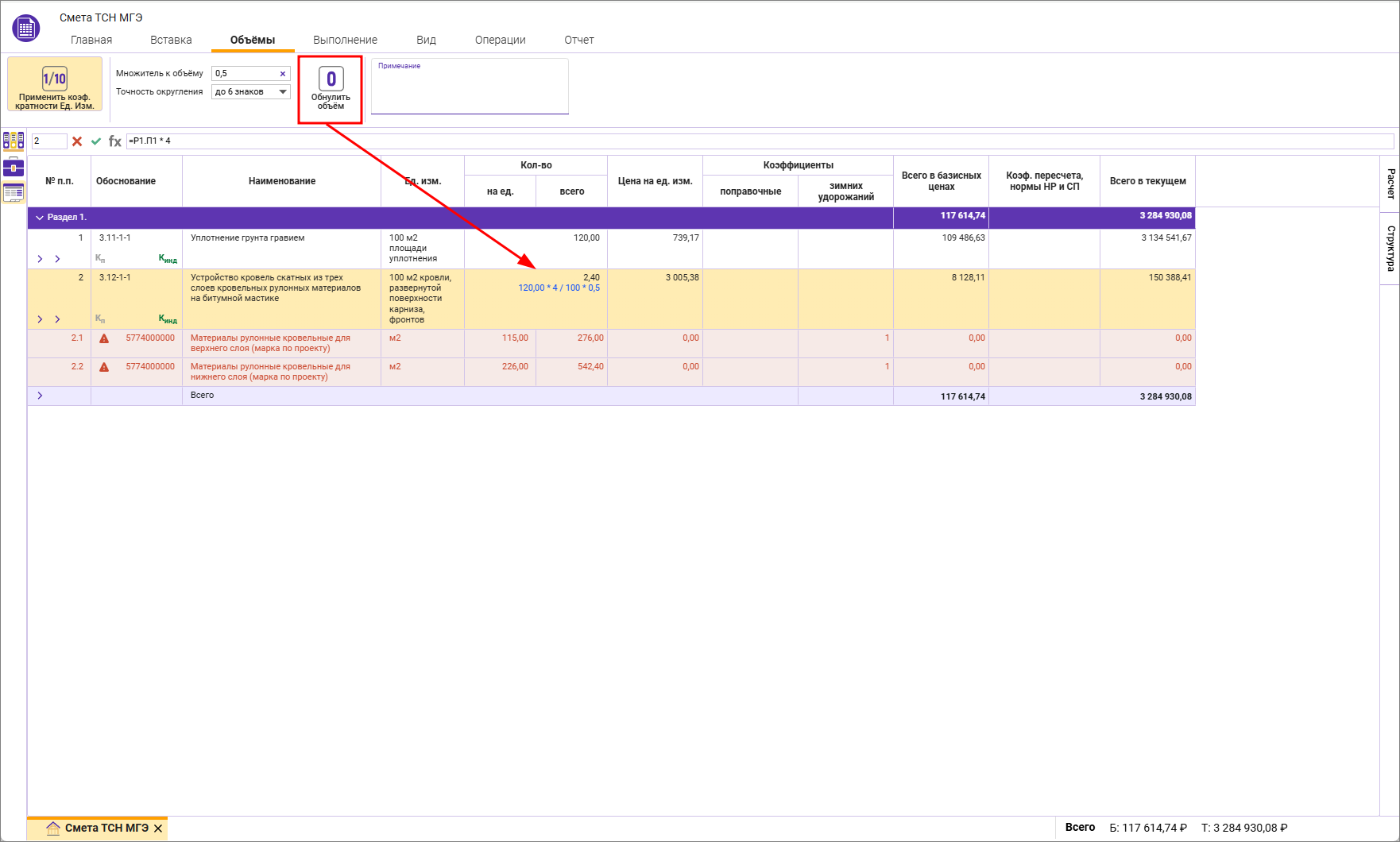Cancel formula edit with red X
The height and width of the screenshot is (842, 1400).
click(x=77, y=141)
